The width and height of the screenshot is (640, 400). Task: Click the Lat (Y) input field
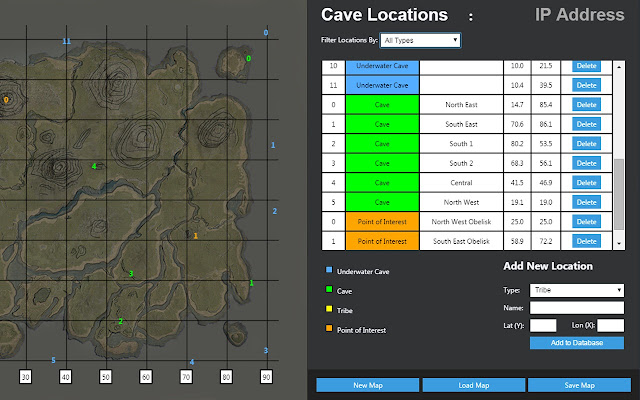543,325
